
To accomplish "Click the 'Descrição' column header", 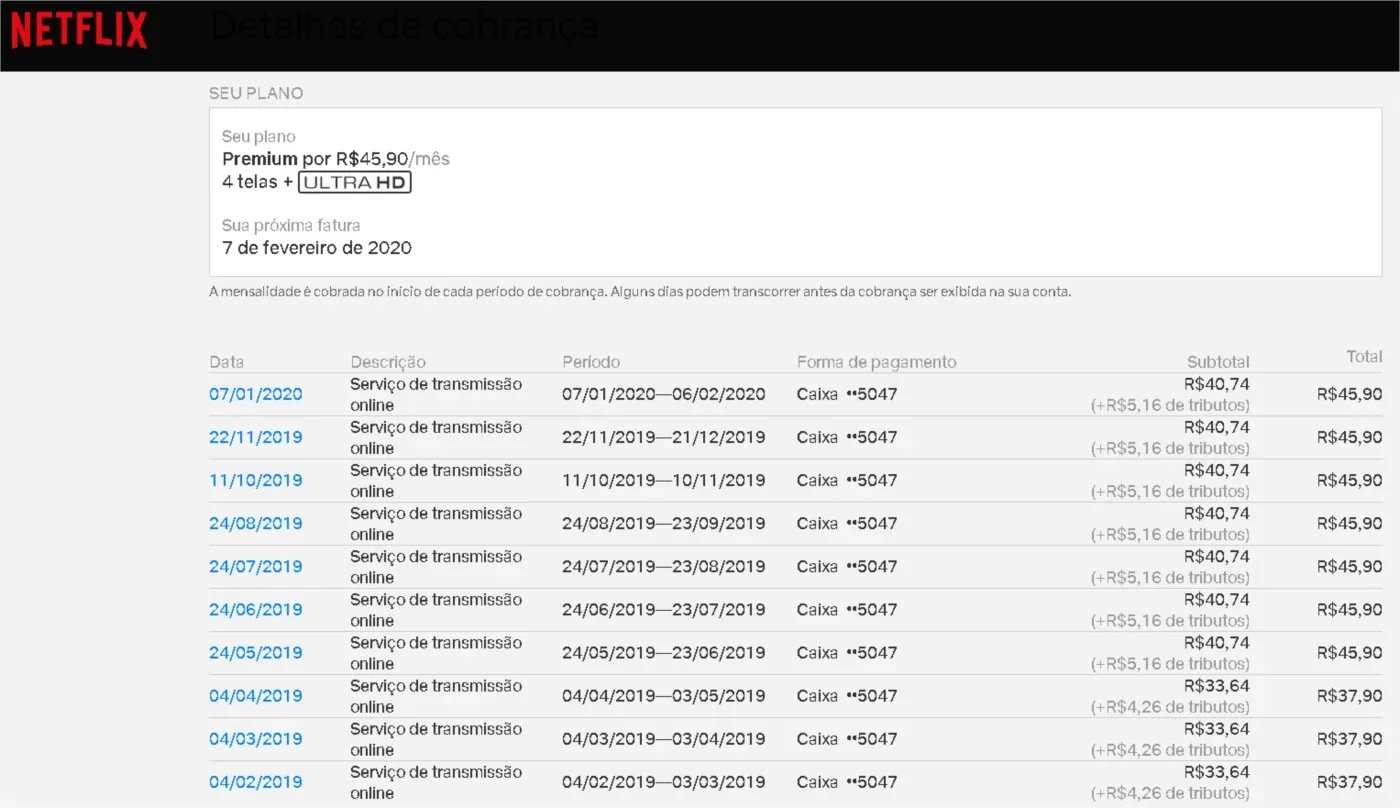I will [x=388, y=362].
